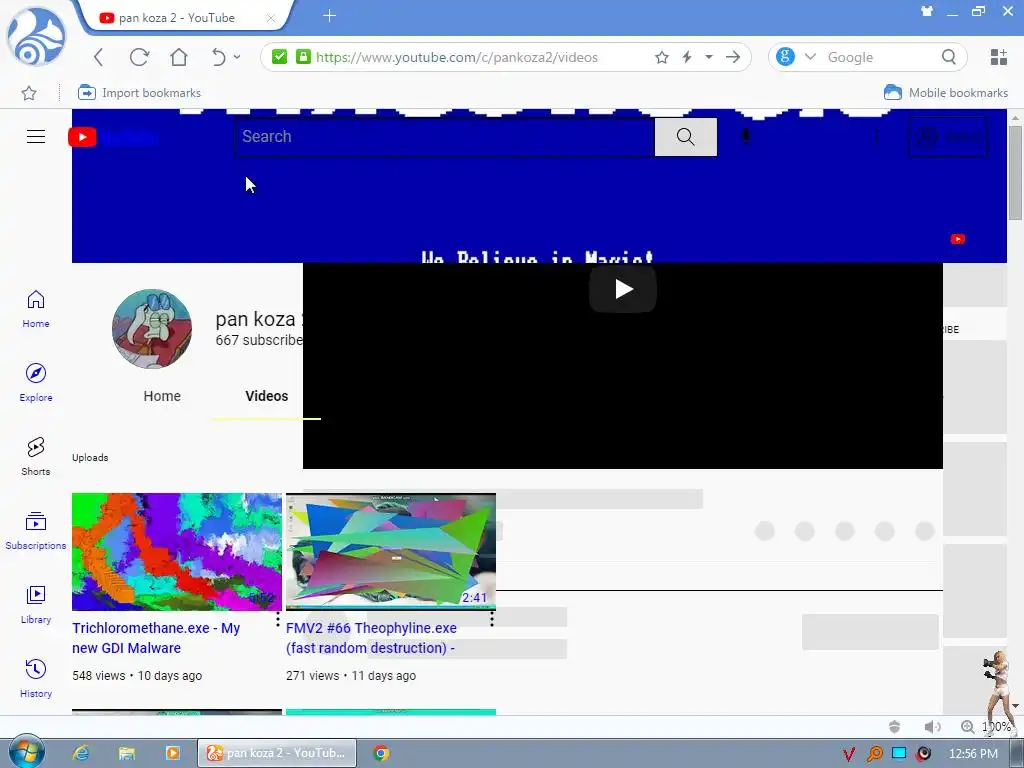Click the '667 subscribe' text
Screen dimensions: 1024x768
(259, 340)
